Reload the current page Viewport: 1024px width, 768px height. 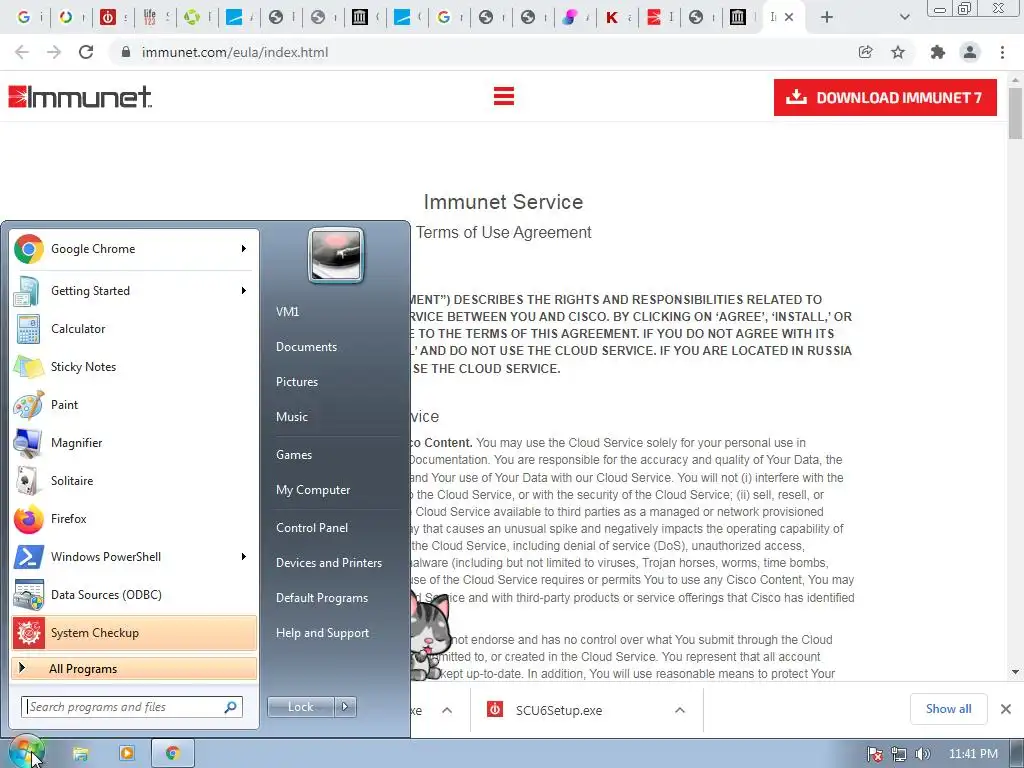(86, 52)
